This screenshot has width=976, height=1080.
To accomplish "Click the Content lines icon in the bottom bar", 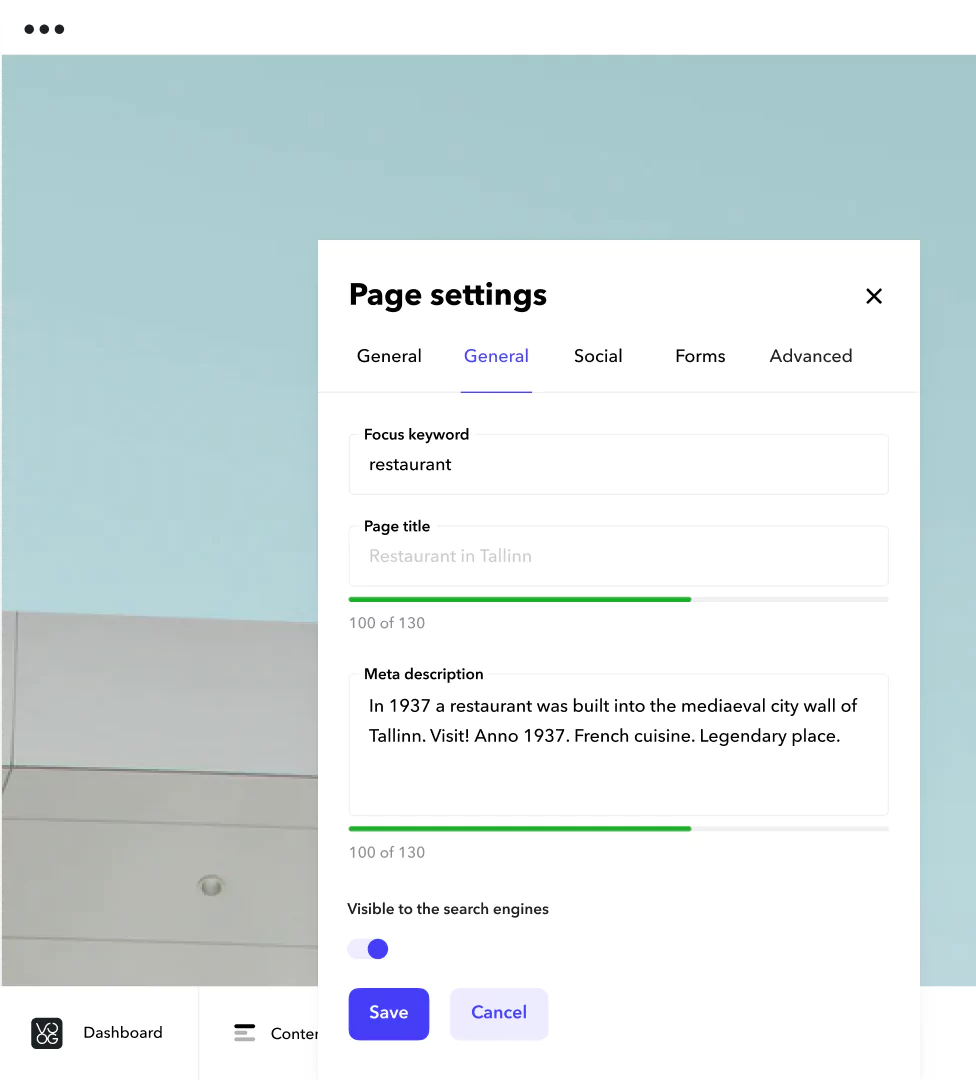I will coord(245,1032).
